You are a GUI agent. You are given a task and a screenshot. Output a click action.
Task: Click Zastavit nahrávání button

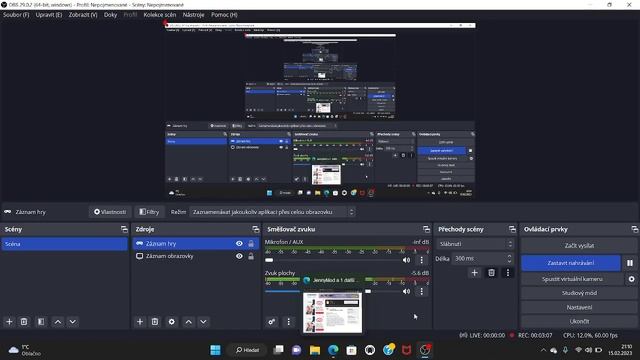(x=571, y=263)
